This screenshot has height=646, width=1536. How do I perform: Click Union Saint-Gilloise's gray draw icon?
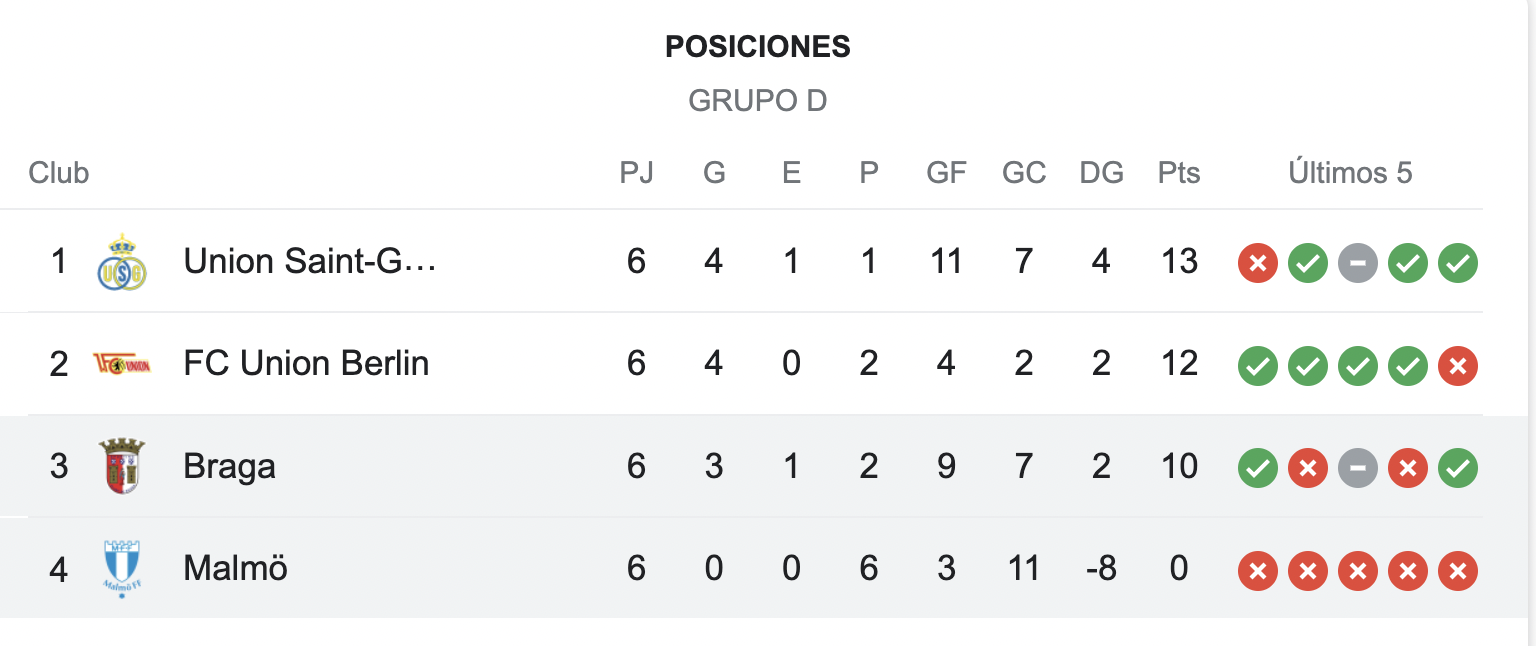click(1358, 264)
